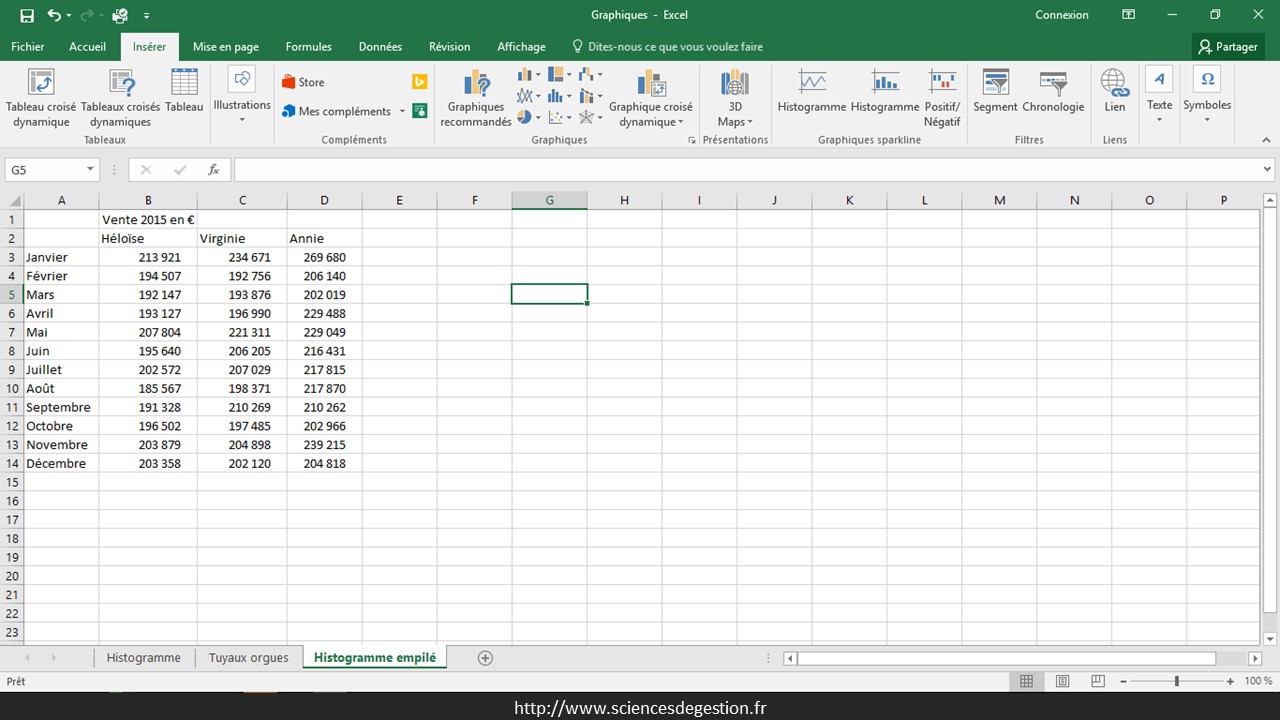The width and height of the screenshot is (1280, 720).
Task: Insert a Chronologie timeline filter
Action: pos(1053,92)
